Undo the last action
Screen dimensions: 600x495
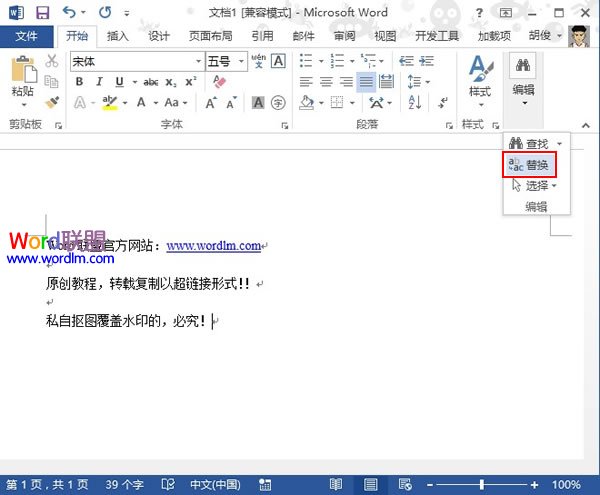click(x=69, y=13)
